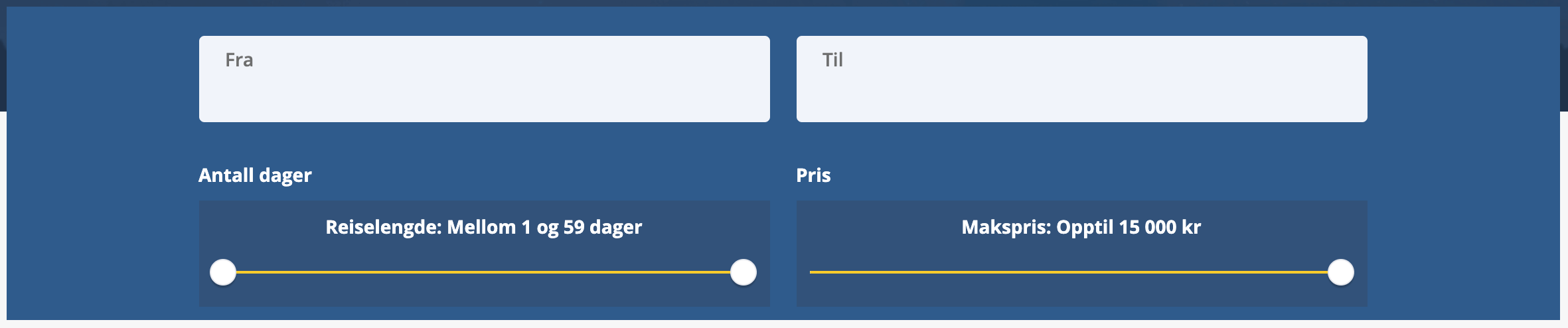This screenshot has height=328, width=1568.
Task: Click the word "Makspris:" in the slider box
Action: 1006,227
